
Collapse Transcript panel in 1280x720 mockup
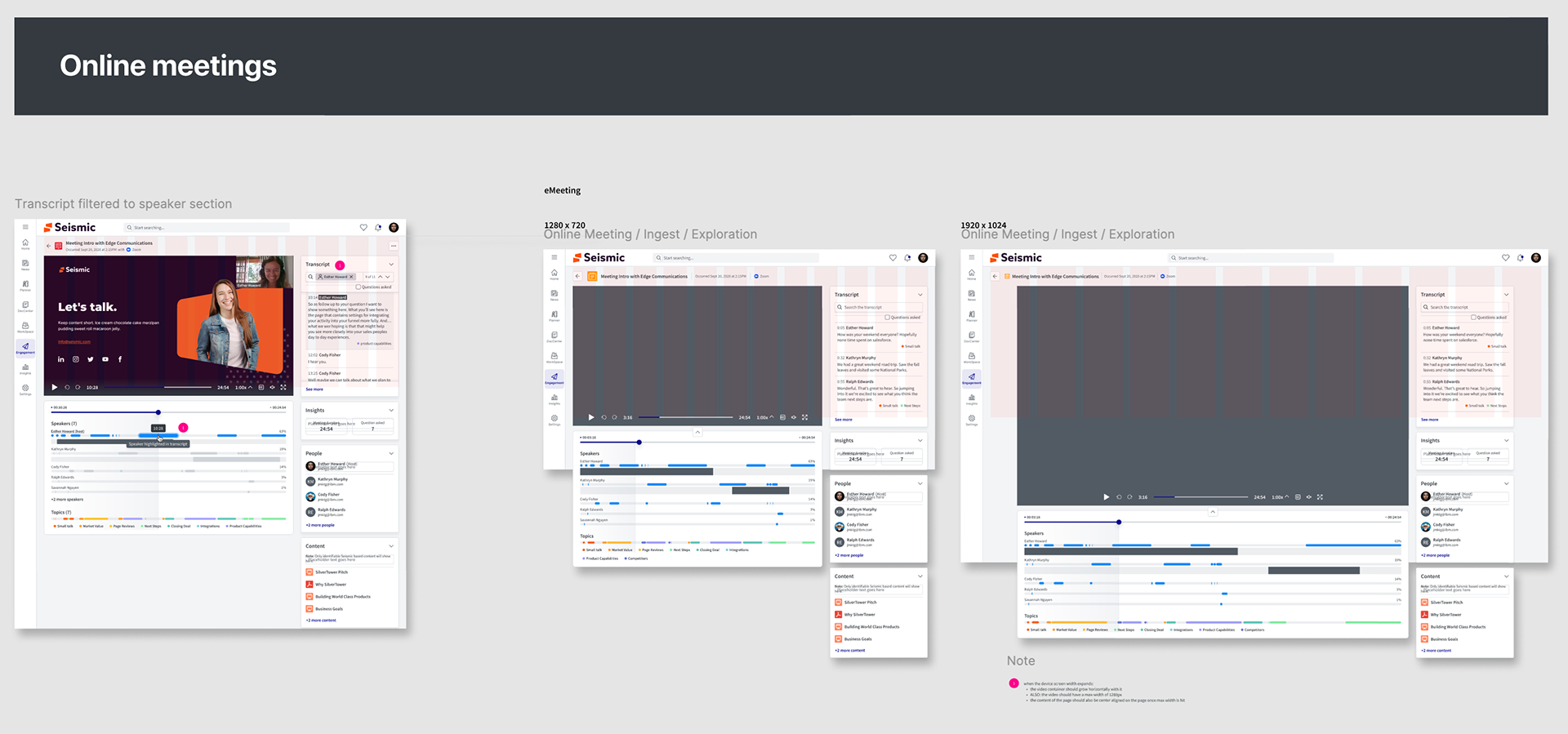[x=920, y=295]
